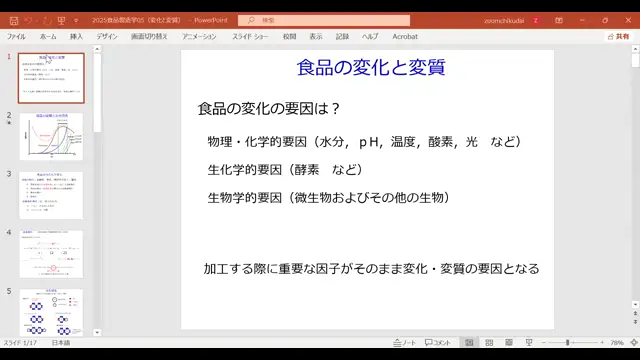This screenshot has height=360, width=640.
Task: Go to next slide using double-arrow button
Action: pyautogui.click(x=635, y=322)
